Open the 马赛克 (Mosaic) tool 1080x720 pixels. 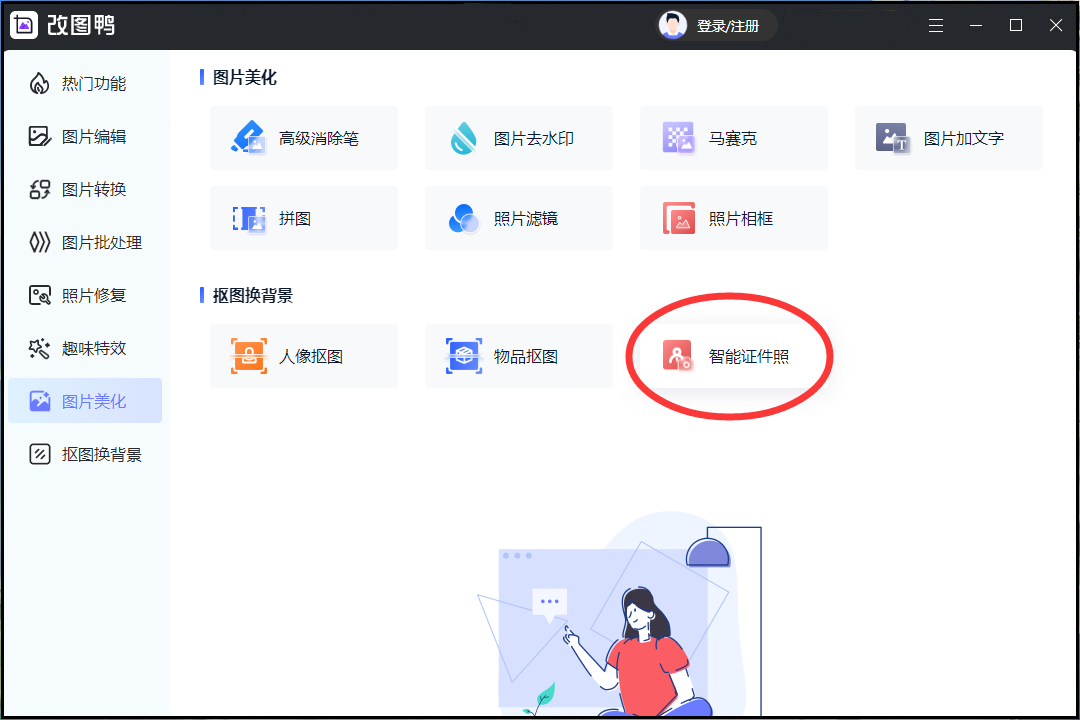tap(733, 138)
